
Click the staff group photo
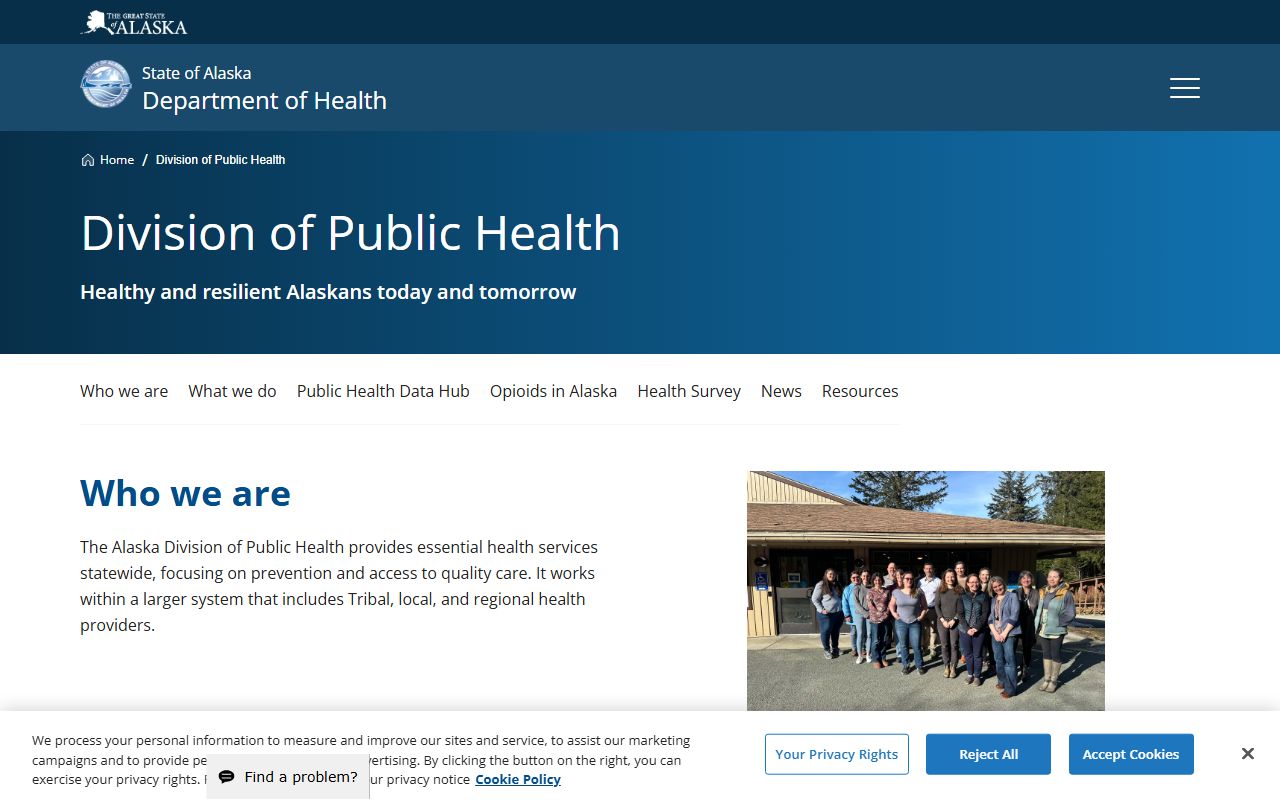coord(926,591)
